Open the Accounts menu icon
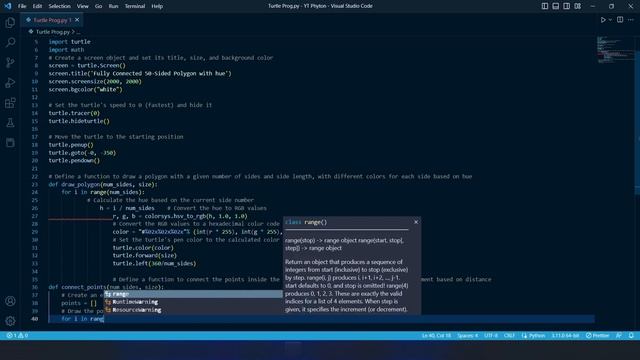The width and height of the screenshot is (640, 360). [x=10, y=301]
